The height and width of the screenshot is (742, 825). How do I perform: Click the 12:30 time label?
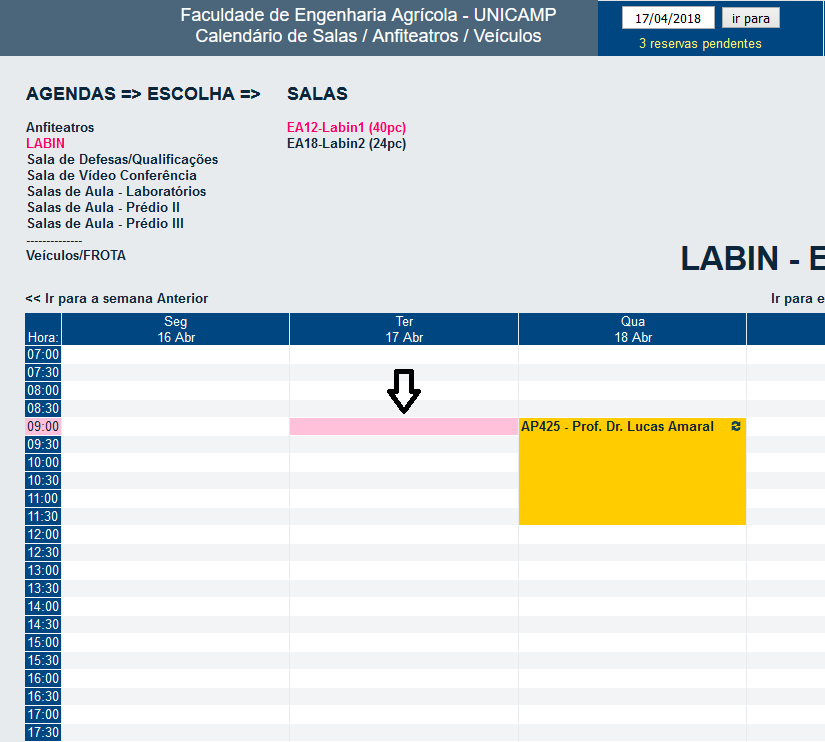point(43,553)
